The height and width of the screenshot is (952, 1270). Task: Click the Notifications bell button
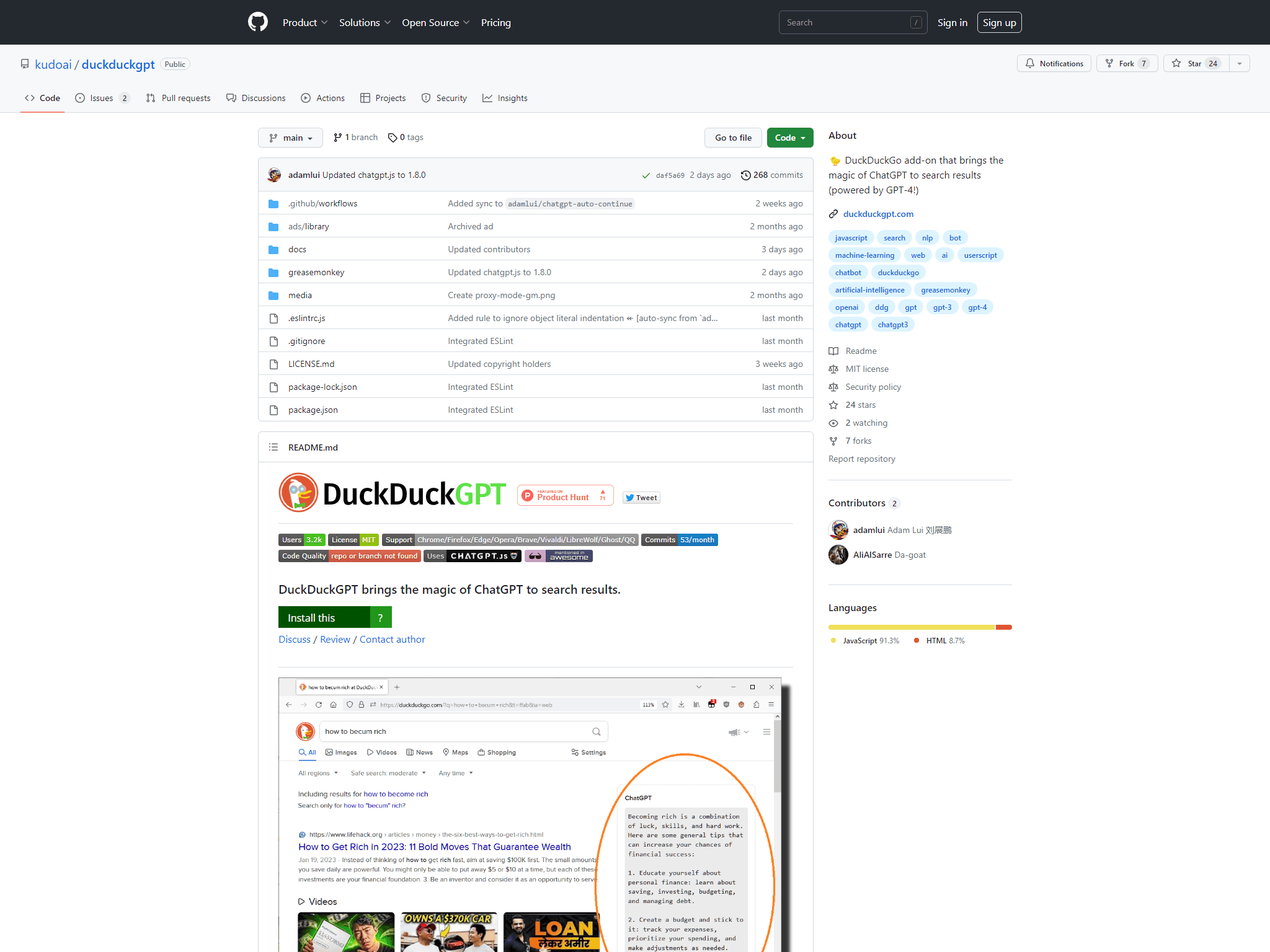(1054, 63)
